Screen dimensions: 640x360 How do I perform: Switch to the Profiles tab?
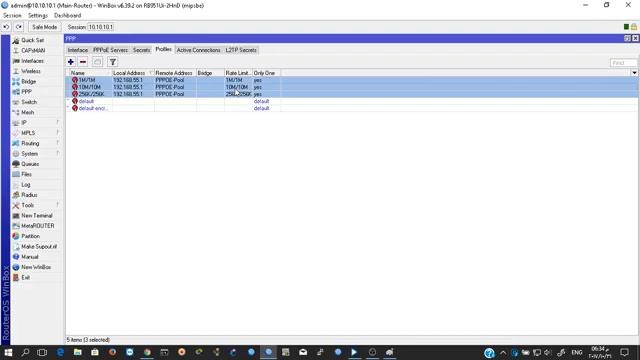(x=164, y=49)
